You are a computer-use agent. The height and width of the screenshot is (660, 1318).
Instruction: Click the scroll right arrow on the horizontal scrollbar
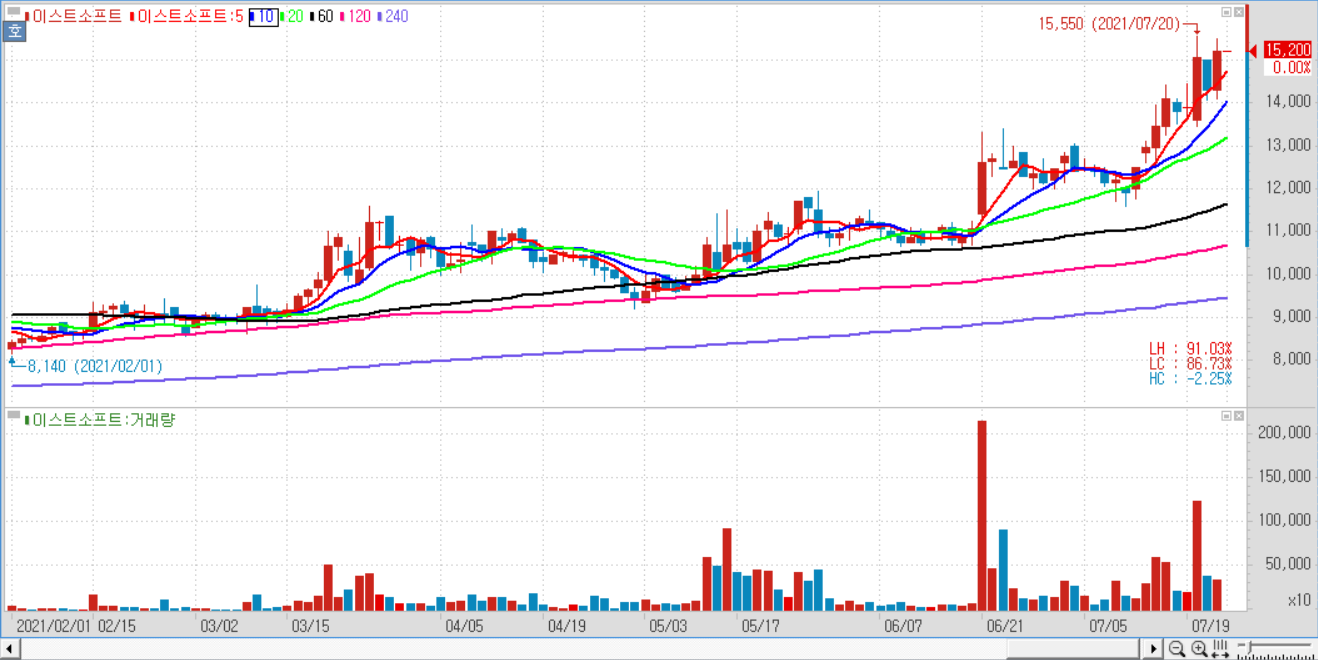tap(1154, 650)
